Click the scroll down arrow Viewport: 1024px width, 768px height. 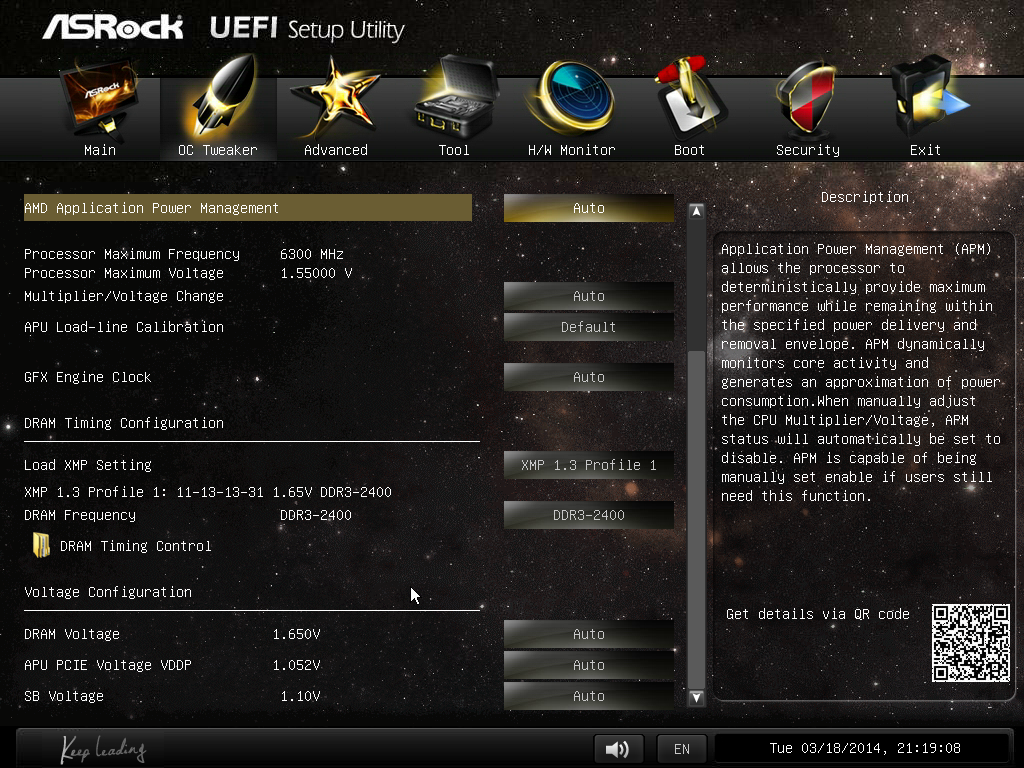tap(696, 697)
